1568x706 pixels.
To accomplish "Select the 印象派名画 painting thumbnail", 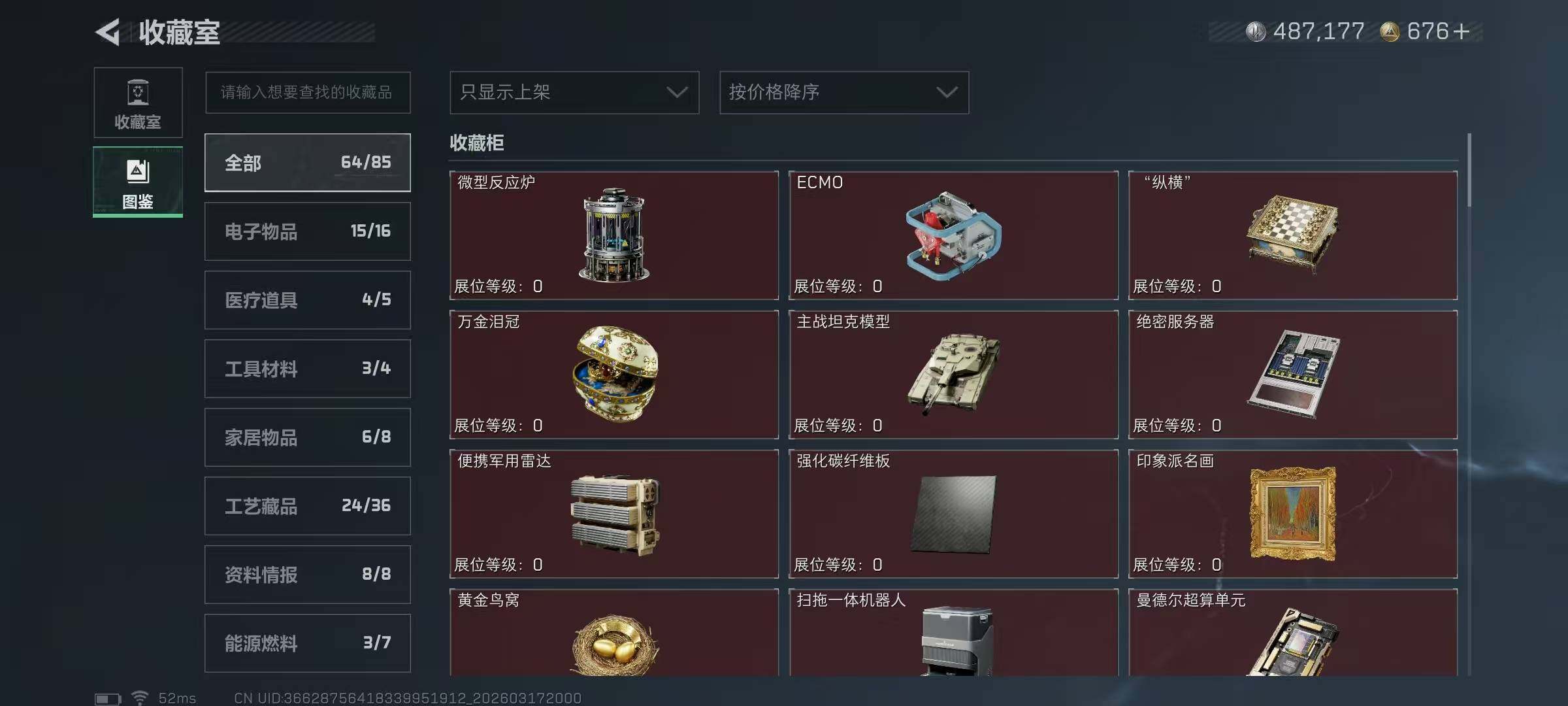I will [x=1292, y=514].
